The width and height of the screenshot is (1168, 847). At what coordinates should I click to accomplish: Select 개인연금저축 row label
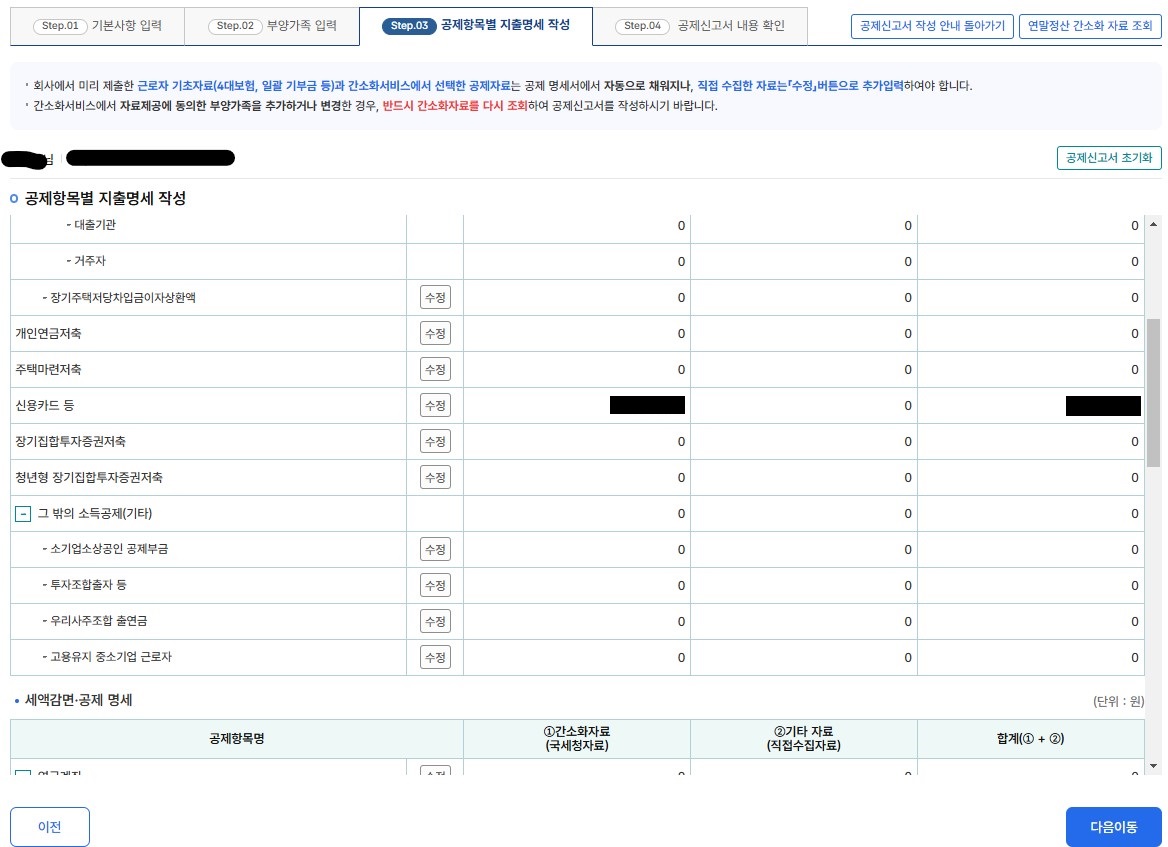[x=48, y=333]
